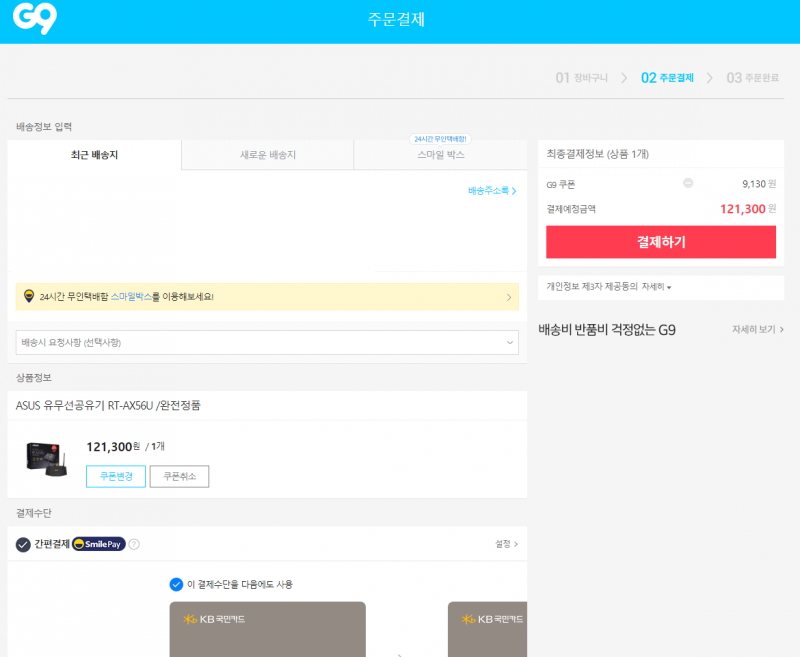Toggle the 간편결제 payment checkbox
800x657 pixels.
click(x=23, y=544)
